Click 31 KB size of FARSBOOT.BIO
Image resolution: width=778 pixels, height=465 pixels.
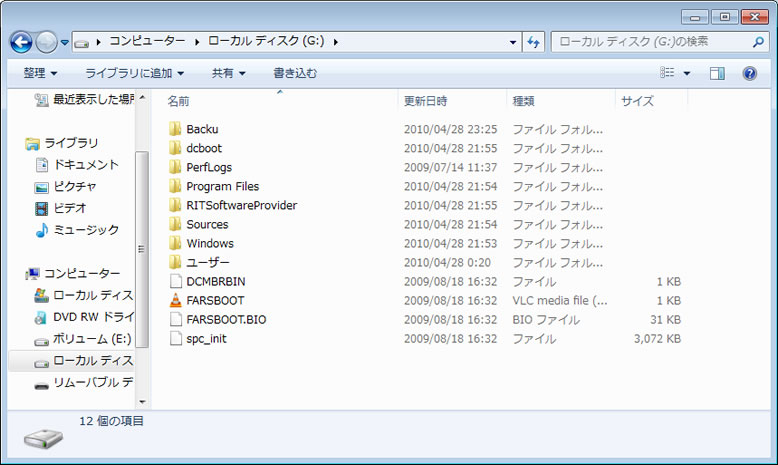pyautogui.click(x=665, y=319)
